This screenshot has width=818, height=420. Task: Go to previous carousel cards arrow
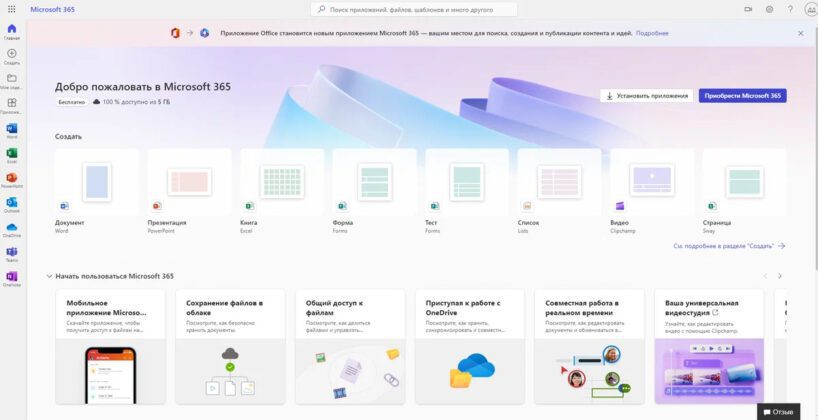click(x=765, y=276)
